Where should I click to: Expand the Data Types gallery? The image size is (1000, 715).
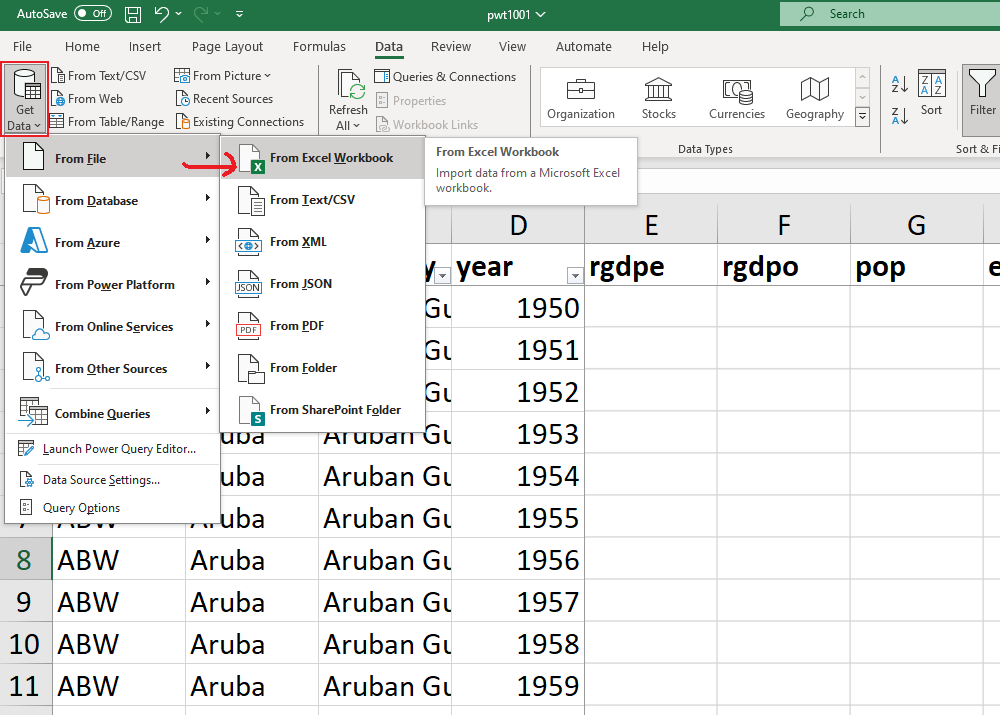[x=863, y=117]
